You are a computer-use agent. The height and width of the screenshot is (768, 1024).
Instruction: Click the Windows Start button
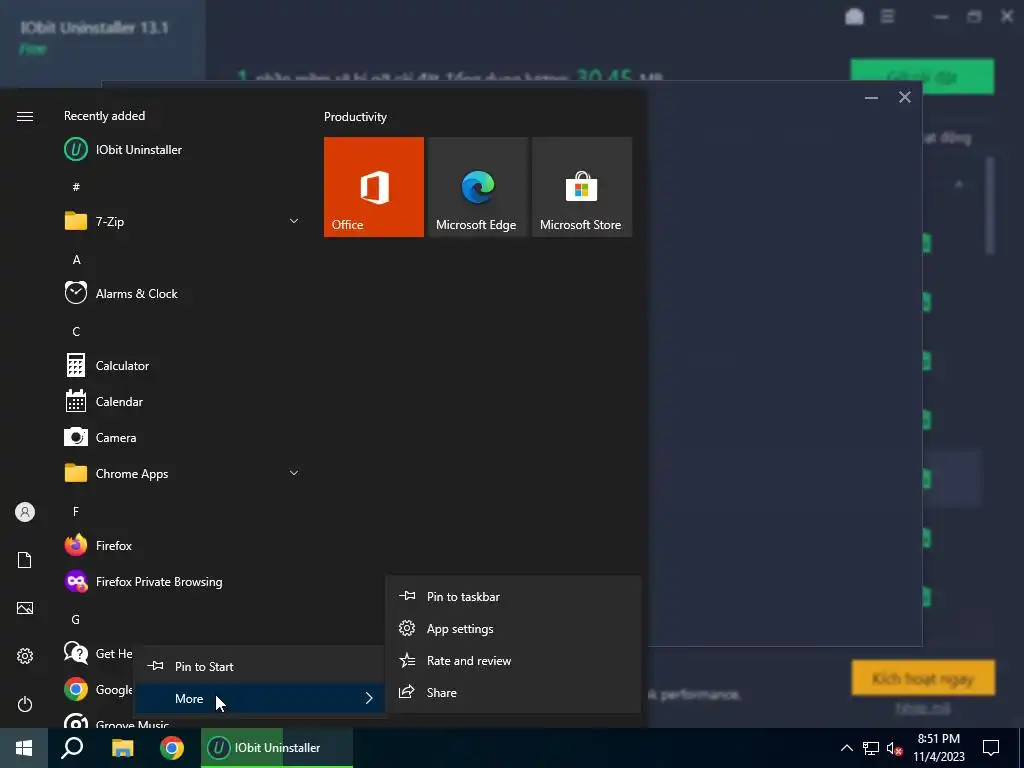click(24, 748)
